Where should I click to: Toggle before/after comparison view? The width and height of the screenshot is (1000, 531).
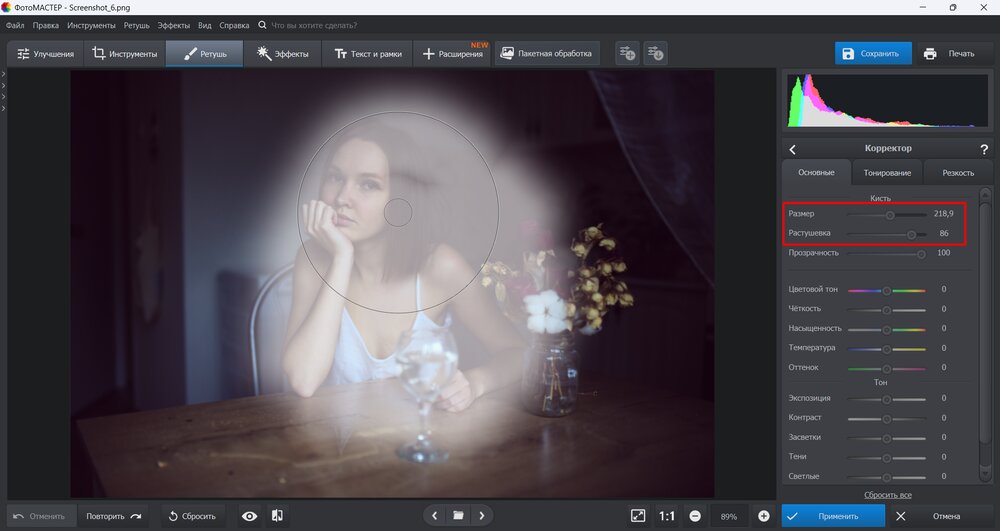click(x=277, y=516)
